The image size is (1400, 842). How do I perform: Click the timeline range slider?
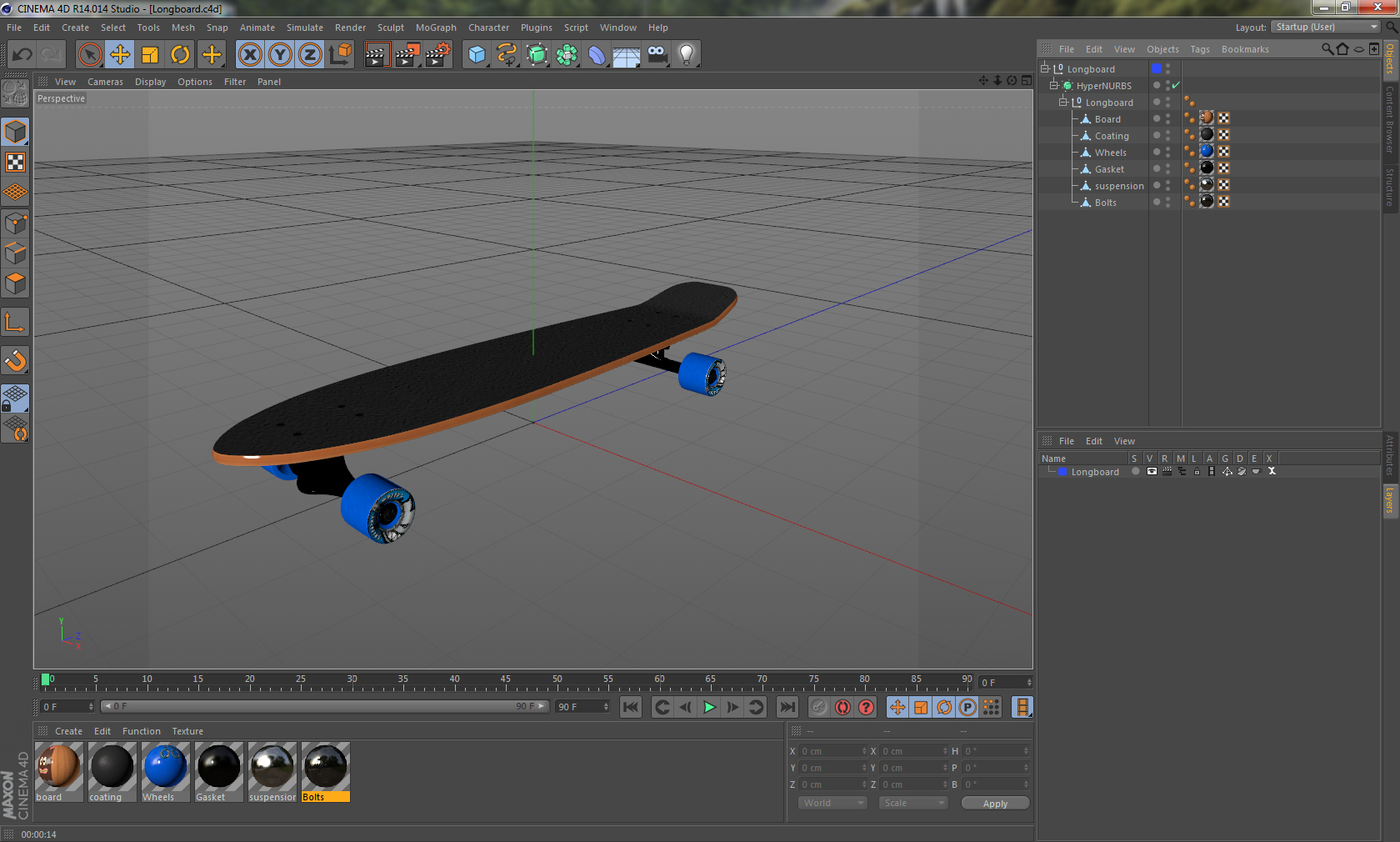[x=324, y=706]
